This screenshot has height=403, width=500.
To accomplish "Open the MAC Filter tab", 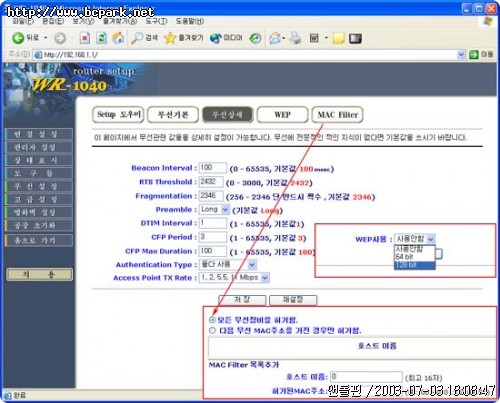I will point(337,115).
